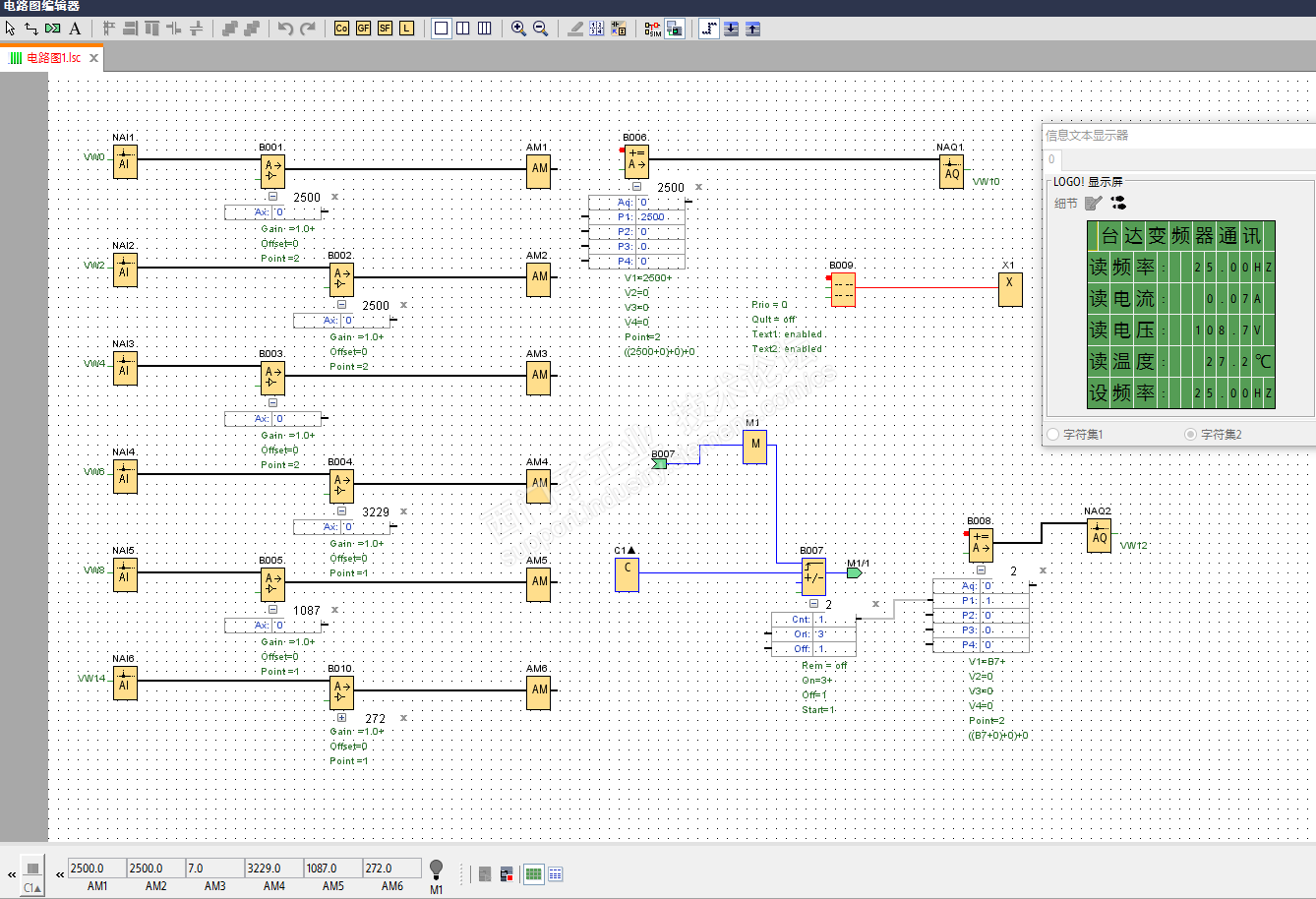Click the M1 light bulb indicator

coord(437,869)
